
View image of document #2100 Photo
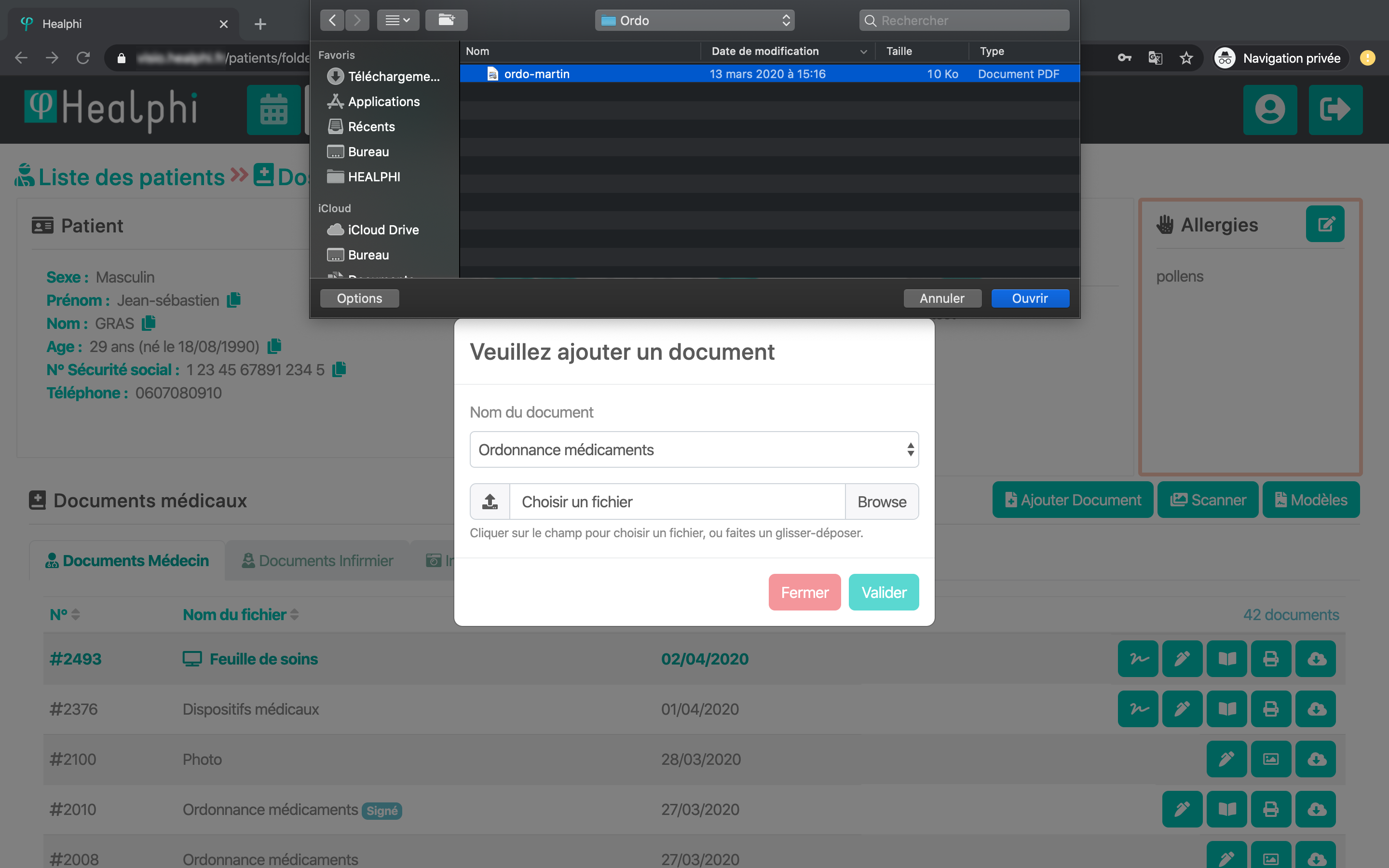[x=1271, y=759]
